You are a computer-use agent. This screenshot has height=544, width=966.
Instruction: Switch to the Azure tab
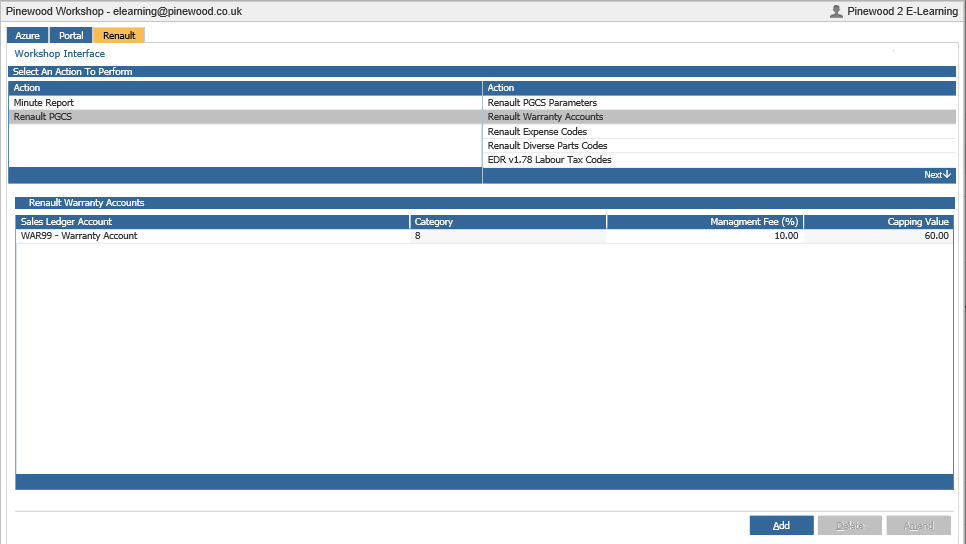tap(28, 35)
